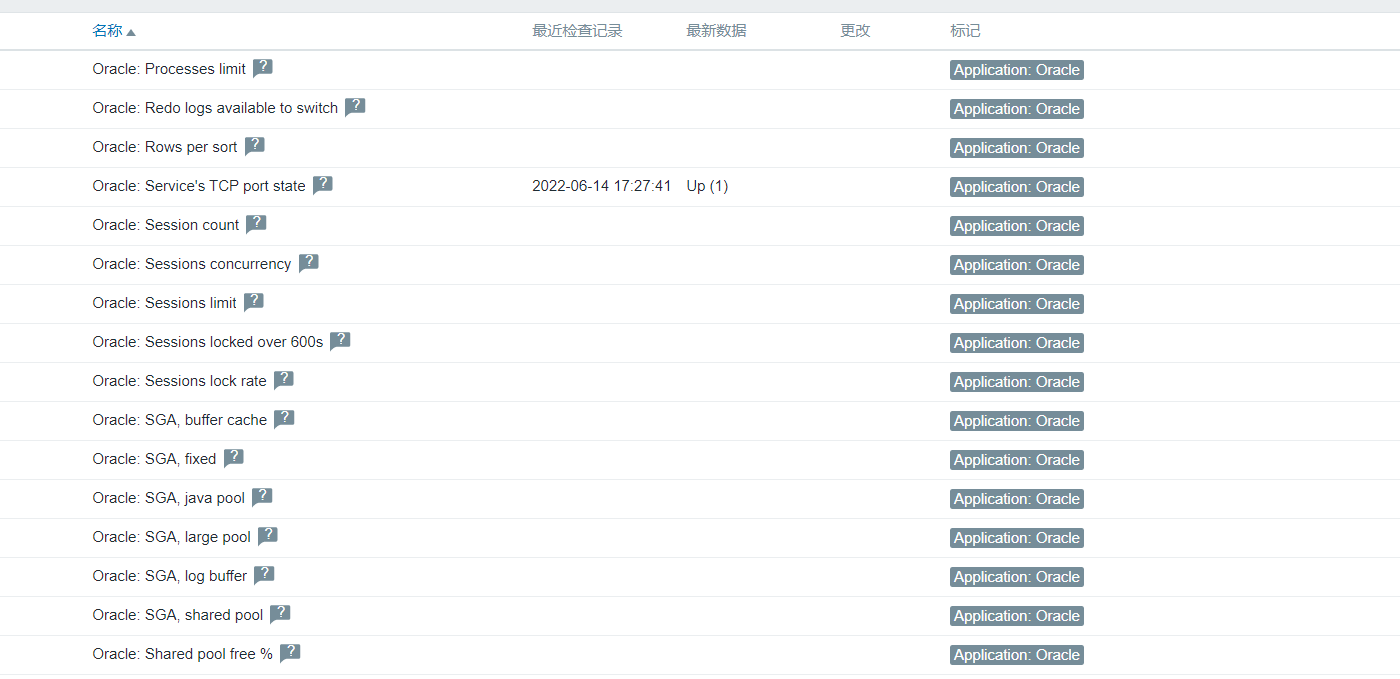Open help icon for SGA, buffer cache
The height and width of the screenshot is (679, 1400).
point(284,419)
